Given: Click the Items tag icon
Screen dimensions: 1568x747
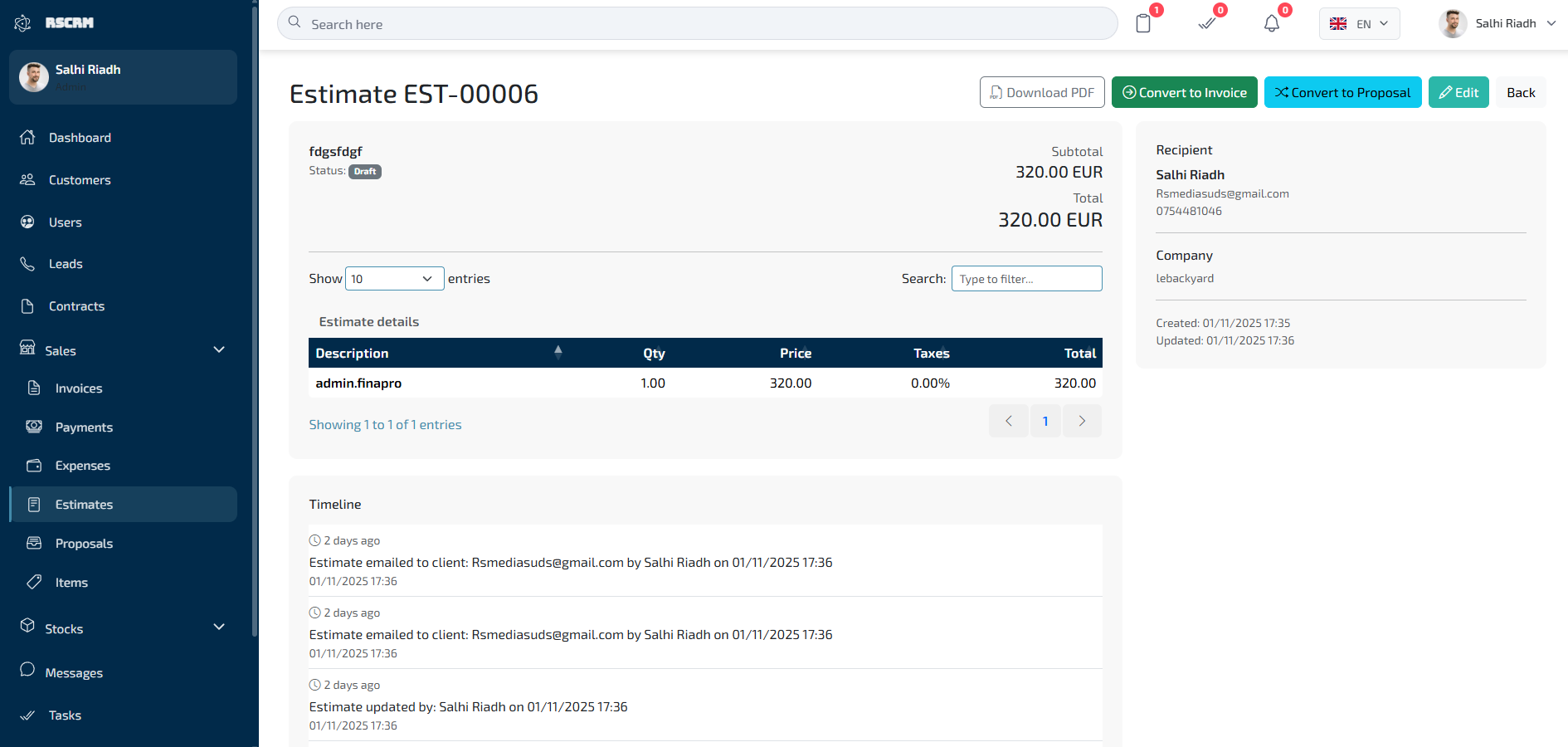Looking at the screenshot, I should click(34, 582).
